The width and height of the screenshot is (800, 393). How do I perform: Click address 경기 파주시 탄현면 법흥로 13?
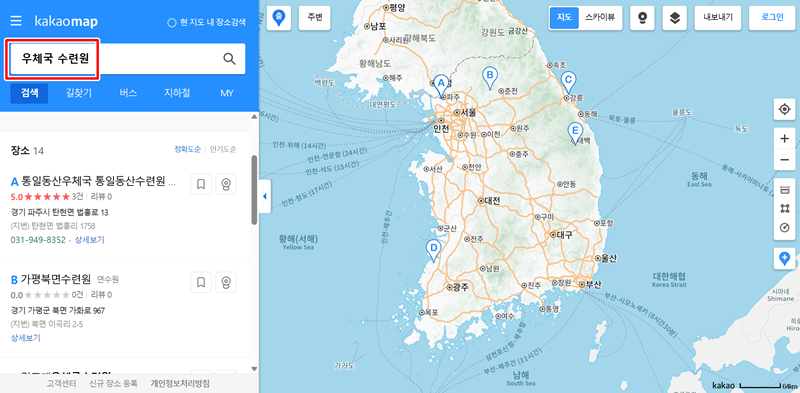[59, 212]
